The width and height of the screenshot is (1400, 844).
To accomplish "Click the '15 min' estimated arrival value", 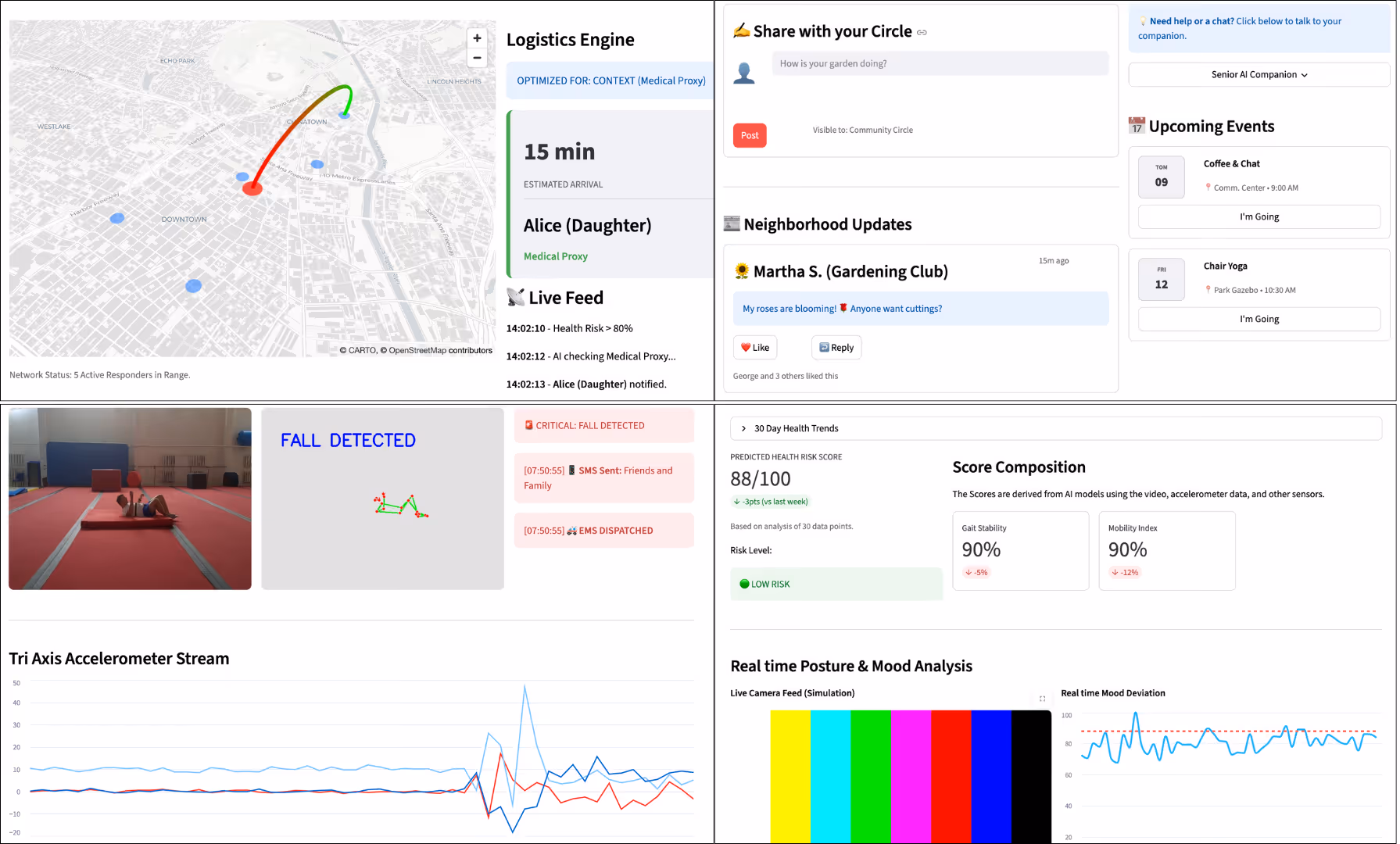I will (x=560, y=152).
